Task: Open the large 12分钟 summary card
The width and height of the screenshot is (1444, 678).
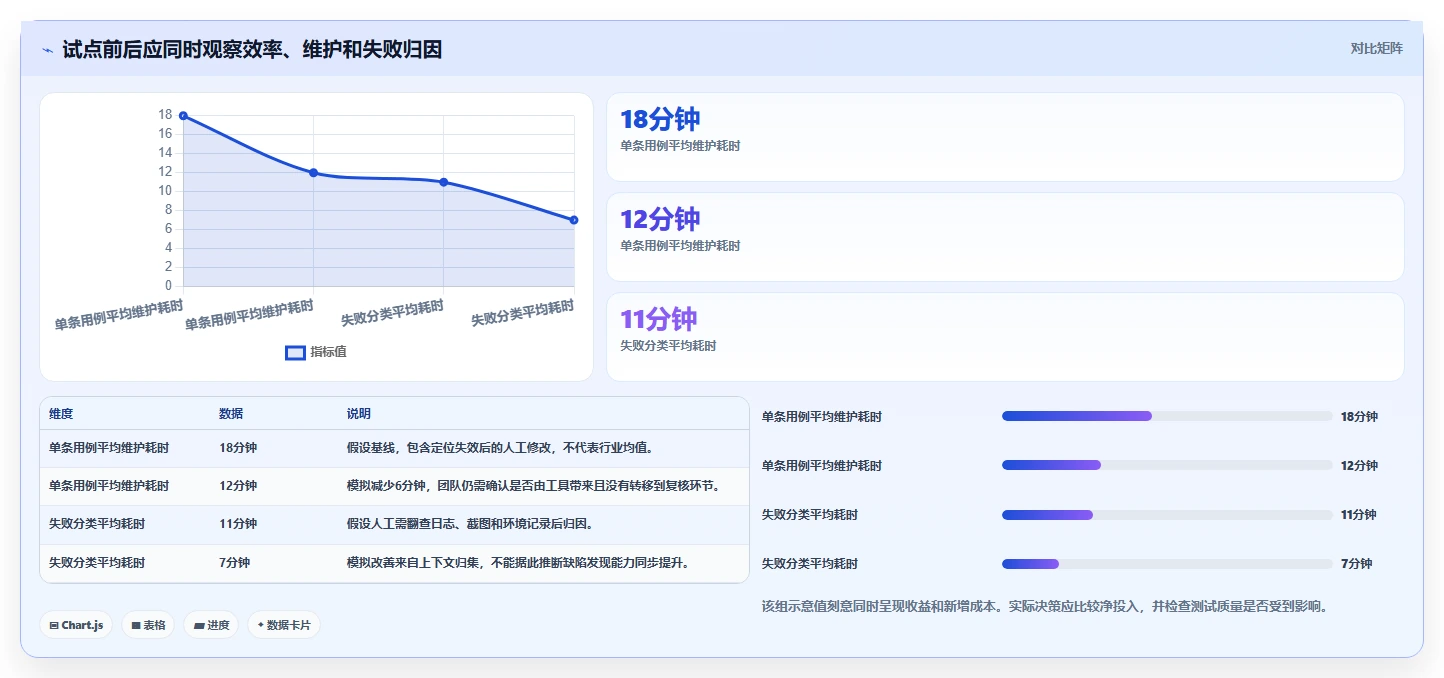Action: coord(1005,237)
